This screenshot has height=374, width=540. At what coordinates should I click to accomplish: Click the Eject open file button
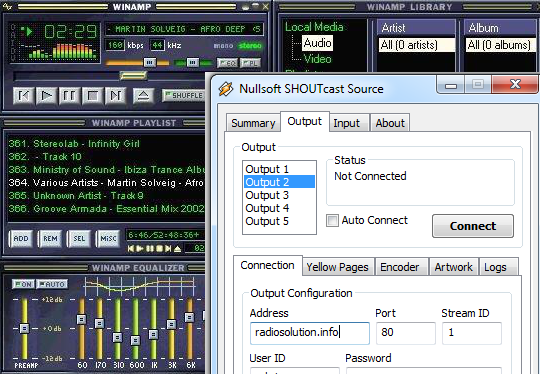(x=144, y=95)
